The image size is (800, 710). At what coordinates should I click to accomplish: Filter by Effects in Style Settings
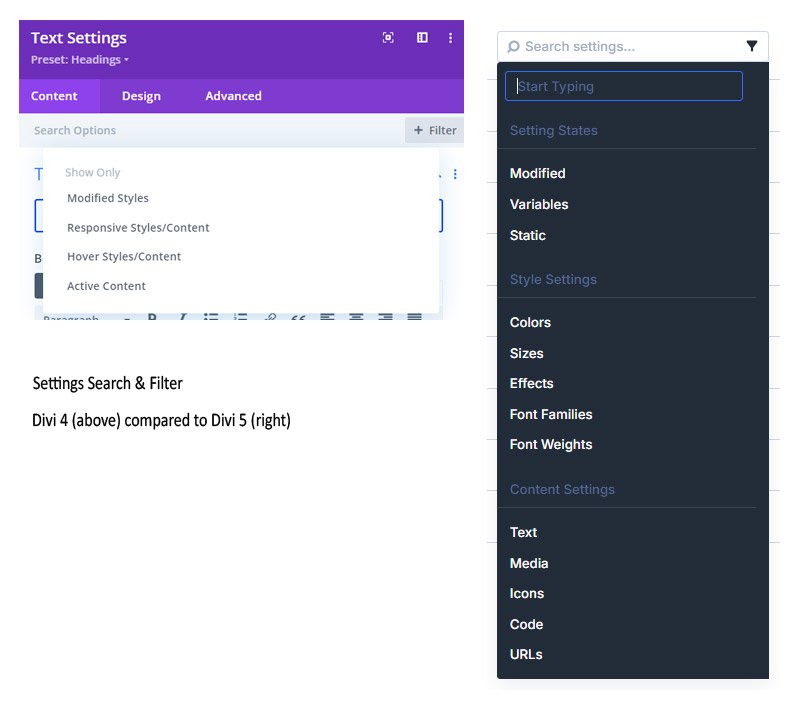[531, 384]
